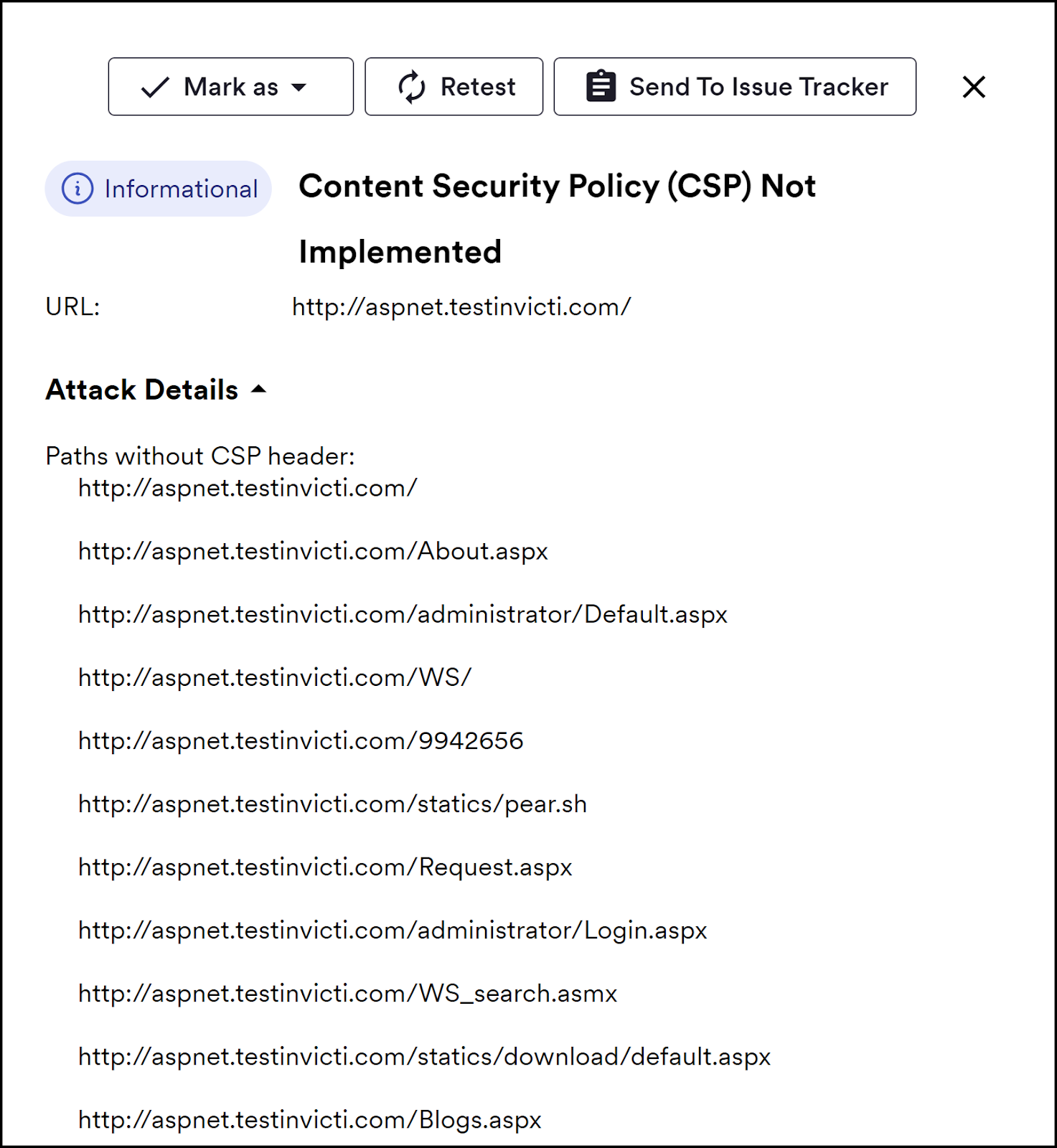Select the About.aspx path
The width and height of the screenshot is (1057, 1148).
pos(313,552)
